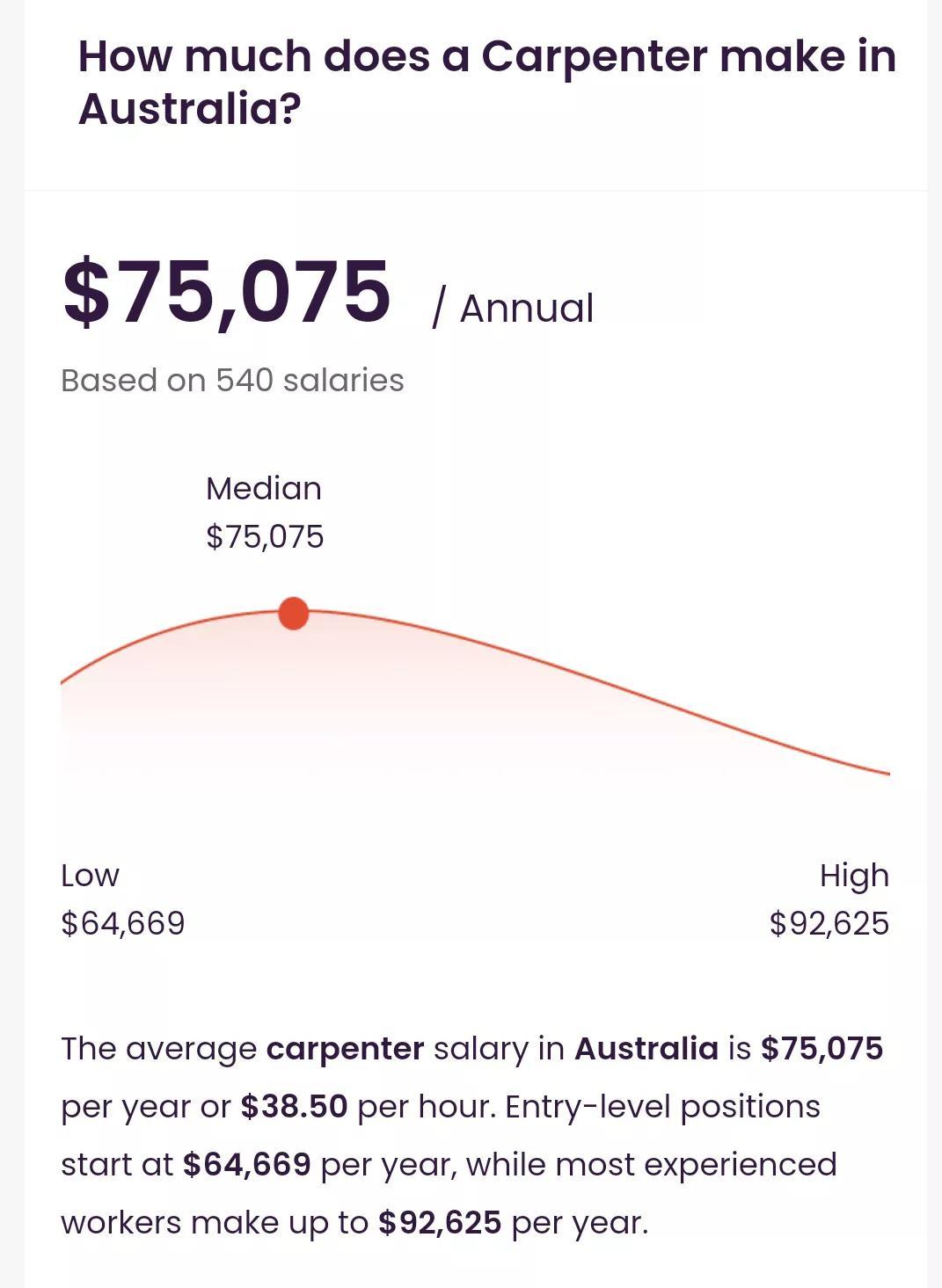942x1288 pixels.
Task: Click the "Median" label above the chart
Action: [263, 488]
